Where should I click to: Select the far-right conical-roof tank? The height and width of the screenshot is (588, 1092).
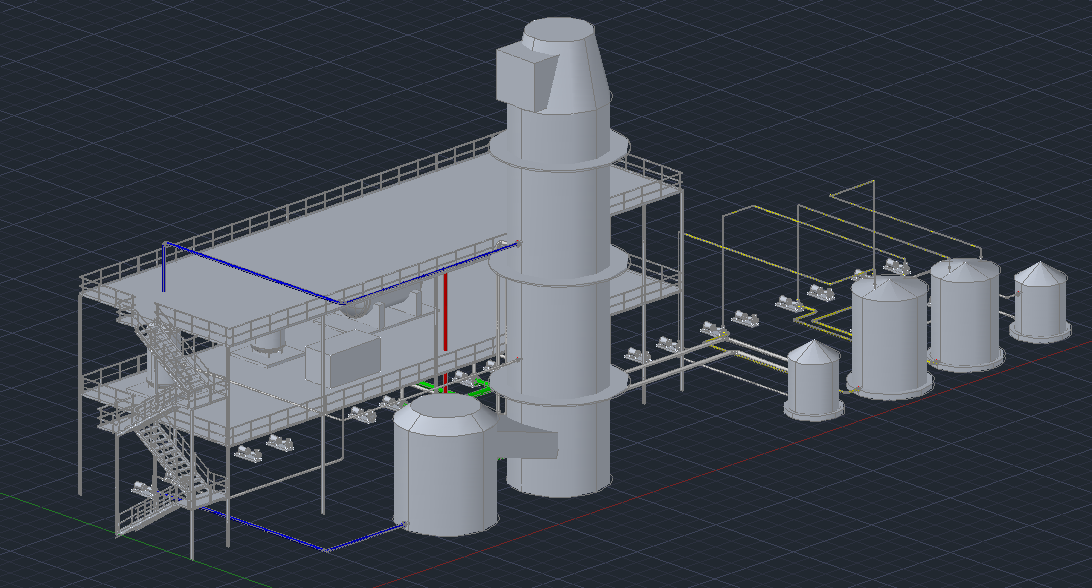1040,302
